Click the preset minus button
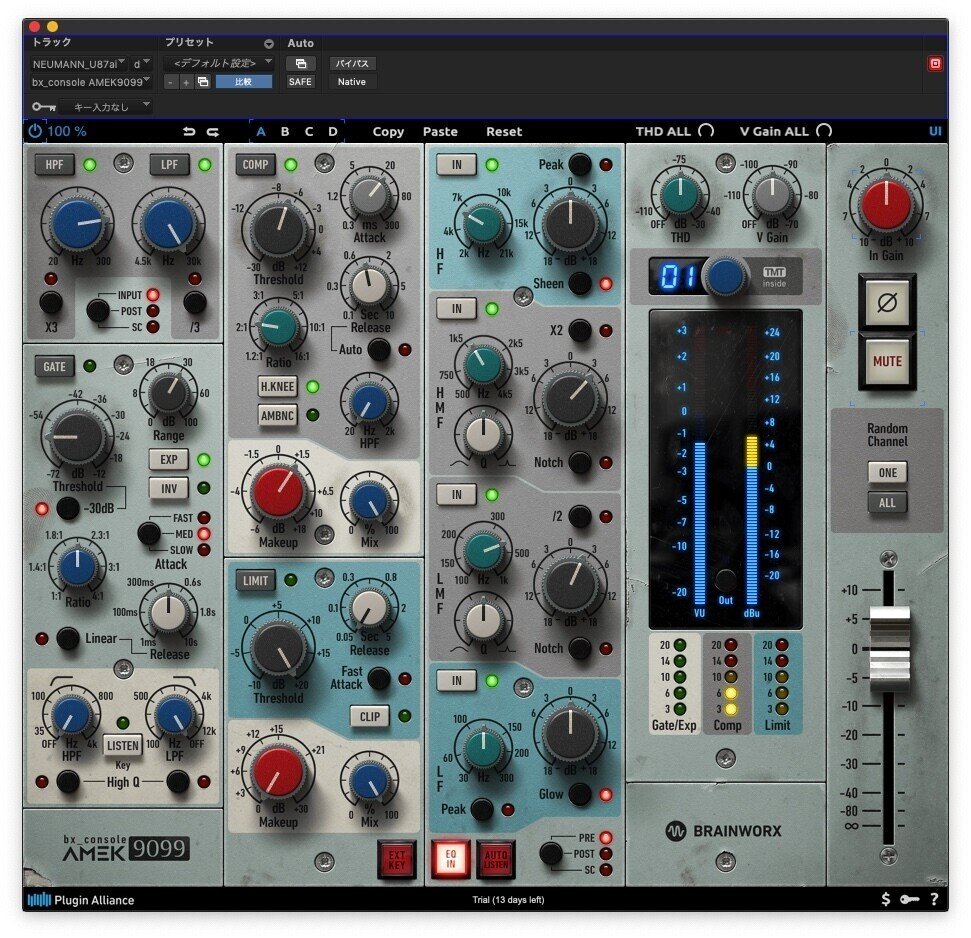 171,82
